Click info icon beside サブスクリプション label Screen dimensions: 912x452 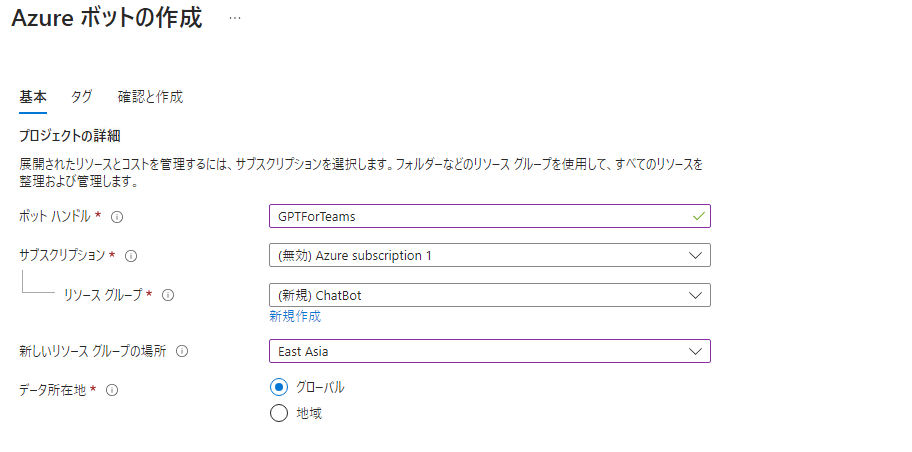(x=131, y=256)
